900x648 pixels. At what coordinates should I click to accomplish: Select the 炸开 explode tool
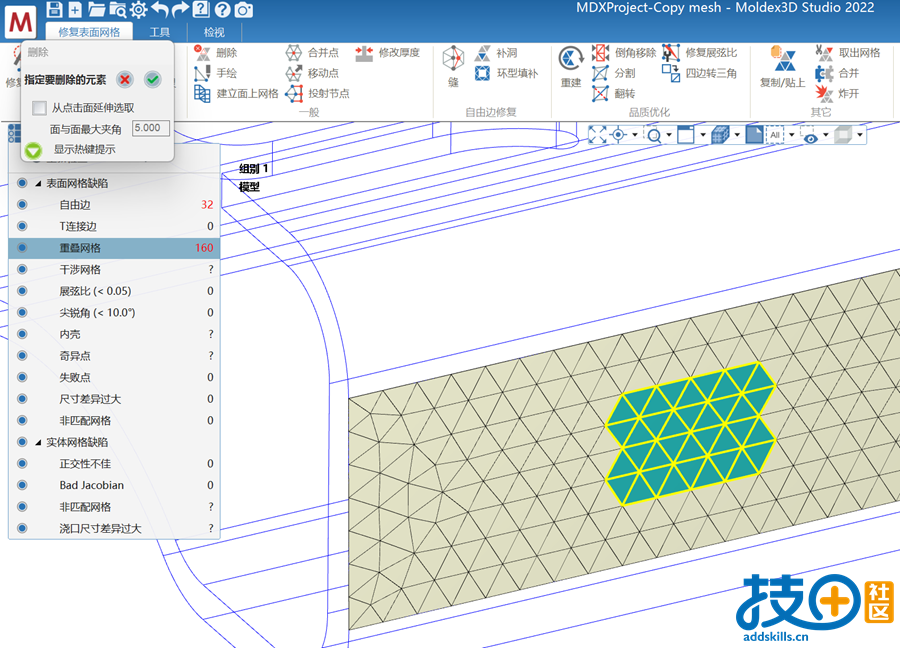[x=837, y=94]
